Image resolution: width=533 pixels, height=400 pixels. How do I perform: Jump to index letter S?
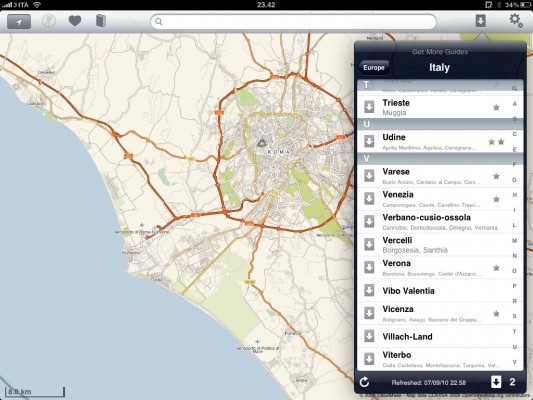click(515, 316)
